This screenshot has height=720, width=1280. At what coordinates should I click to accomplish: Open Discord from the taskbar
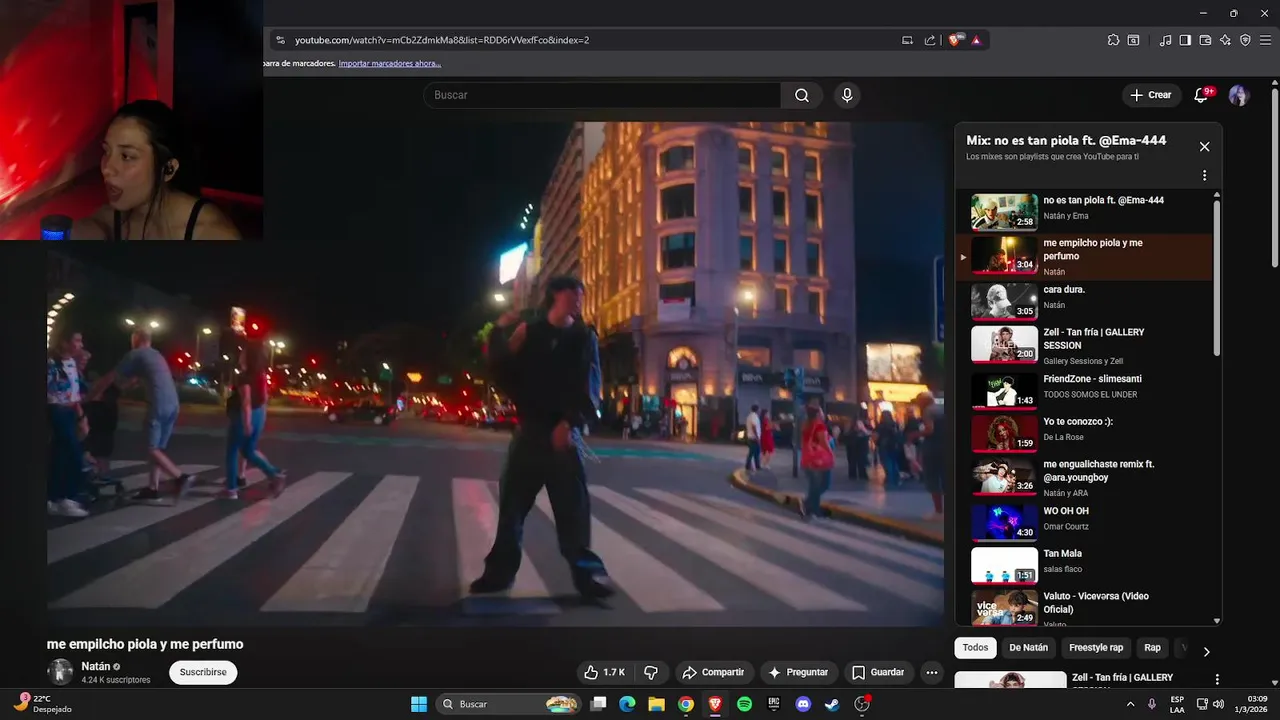[x=802, y=704]
